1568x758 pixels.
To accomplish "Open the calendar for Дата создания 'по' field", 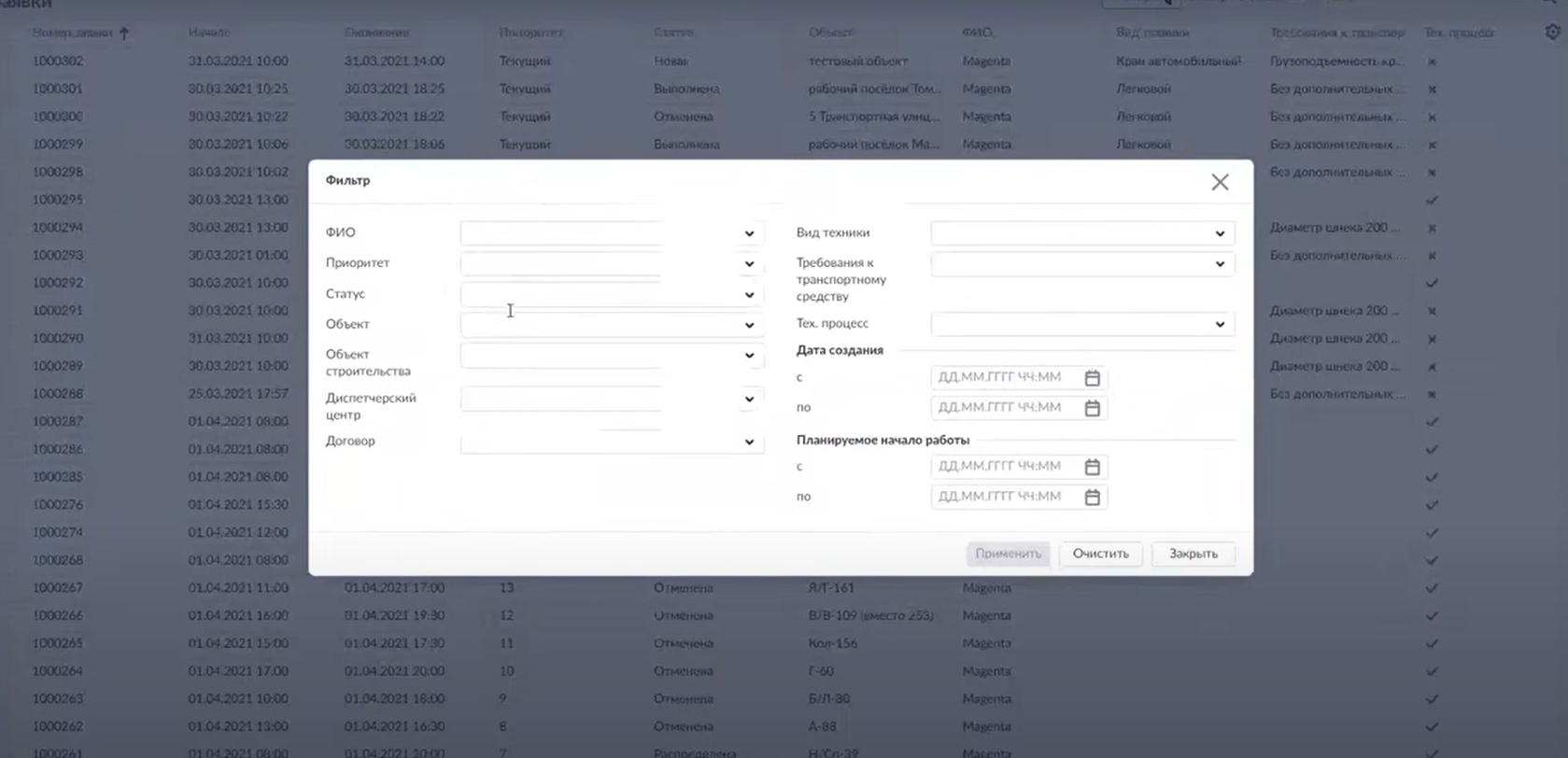I will tap(1092, 408).
